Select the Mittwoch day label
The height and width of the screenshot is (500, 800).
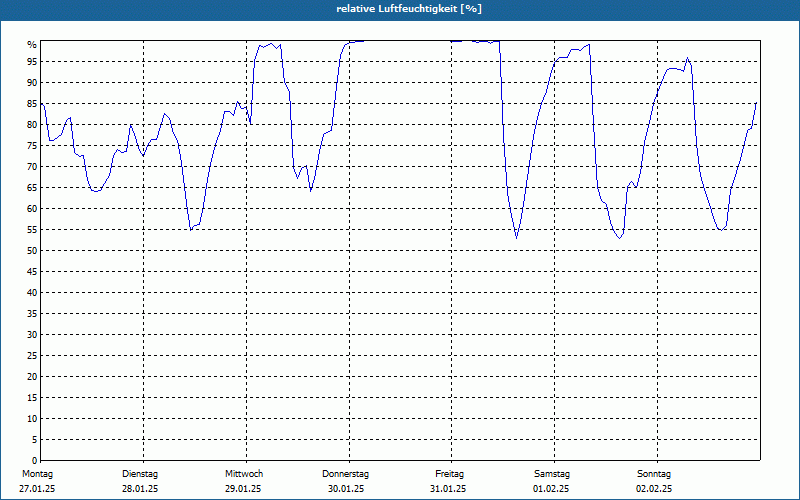pos(244,474)
